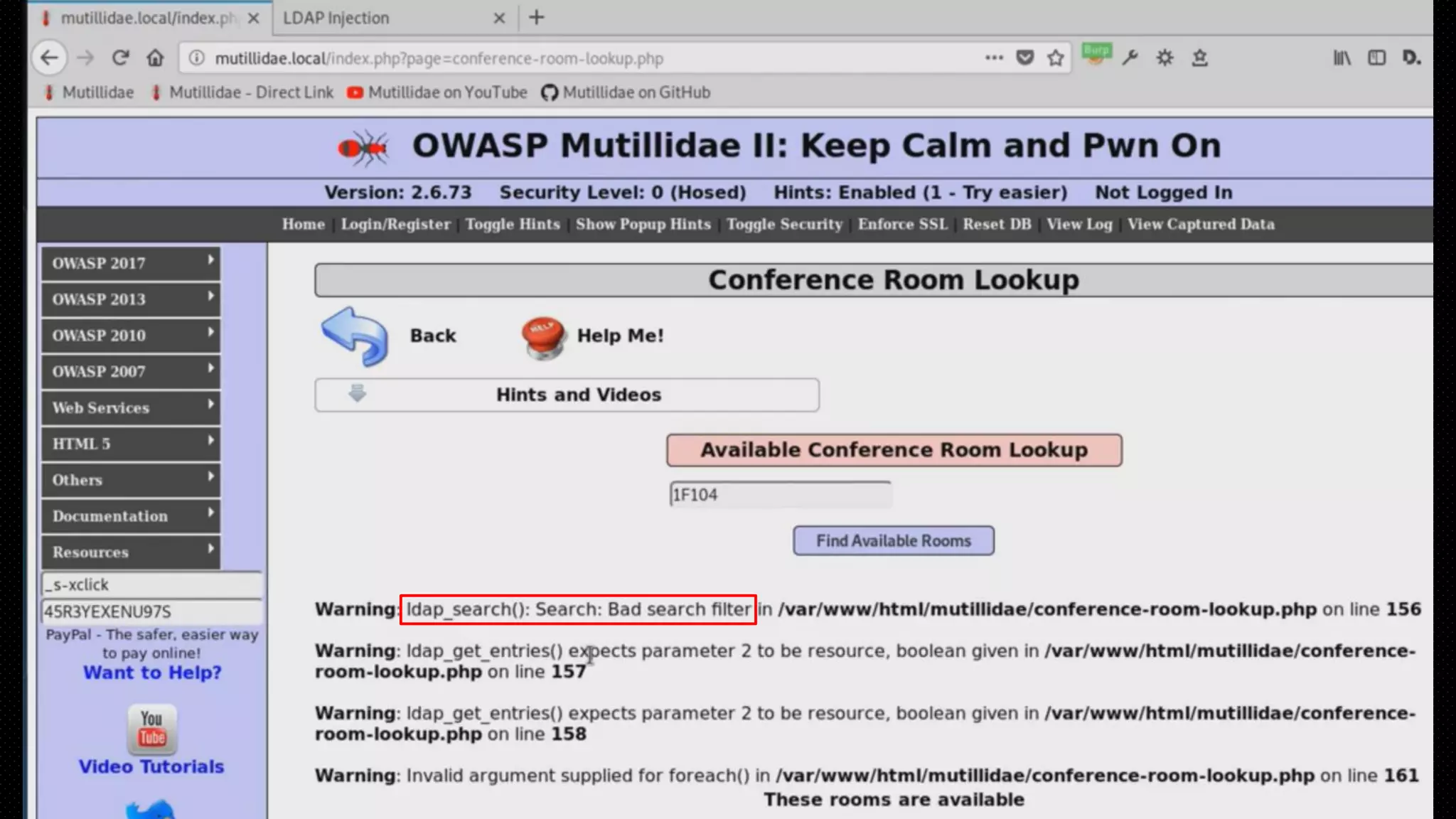The image size is (1456, 819).
Task: Expand the Web Services menu
Action: [x=131, y=407]
